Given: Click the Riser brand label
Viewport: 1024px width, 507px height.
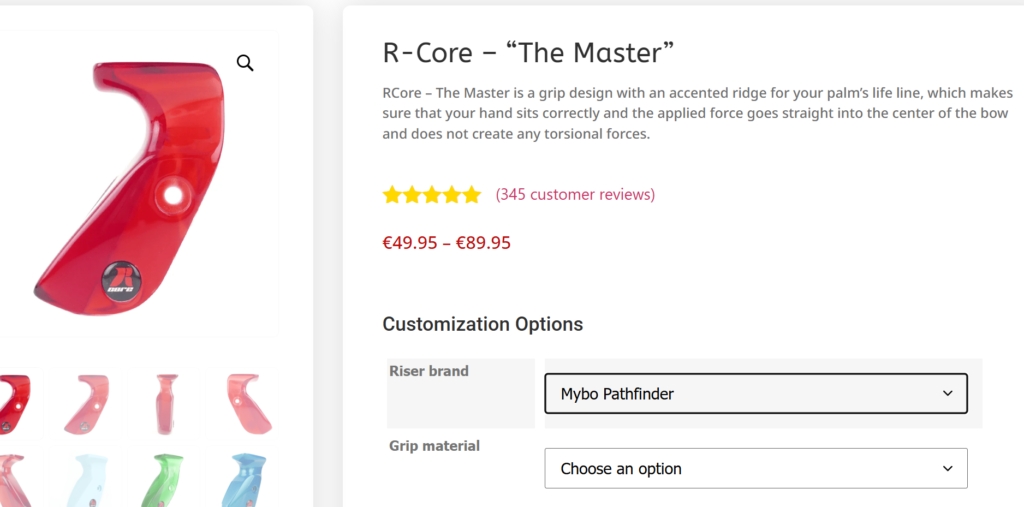Looking at the screenshot, I should coord(428,371).
